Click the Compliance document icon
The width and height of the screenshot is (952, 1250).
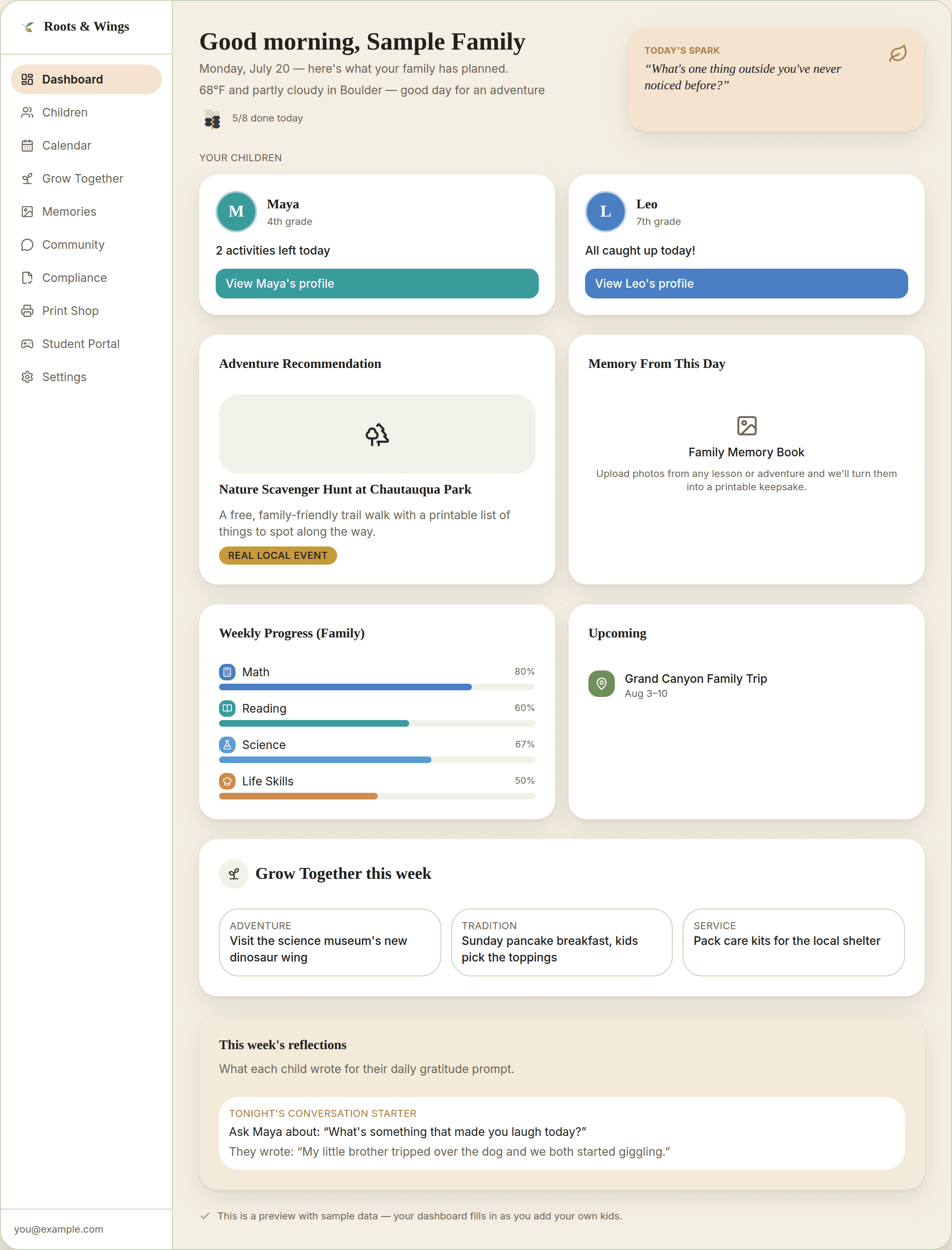click(27, 278)
